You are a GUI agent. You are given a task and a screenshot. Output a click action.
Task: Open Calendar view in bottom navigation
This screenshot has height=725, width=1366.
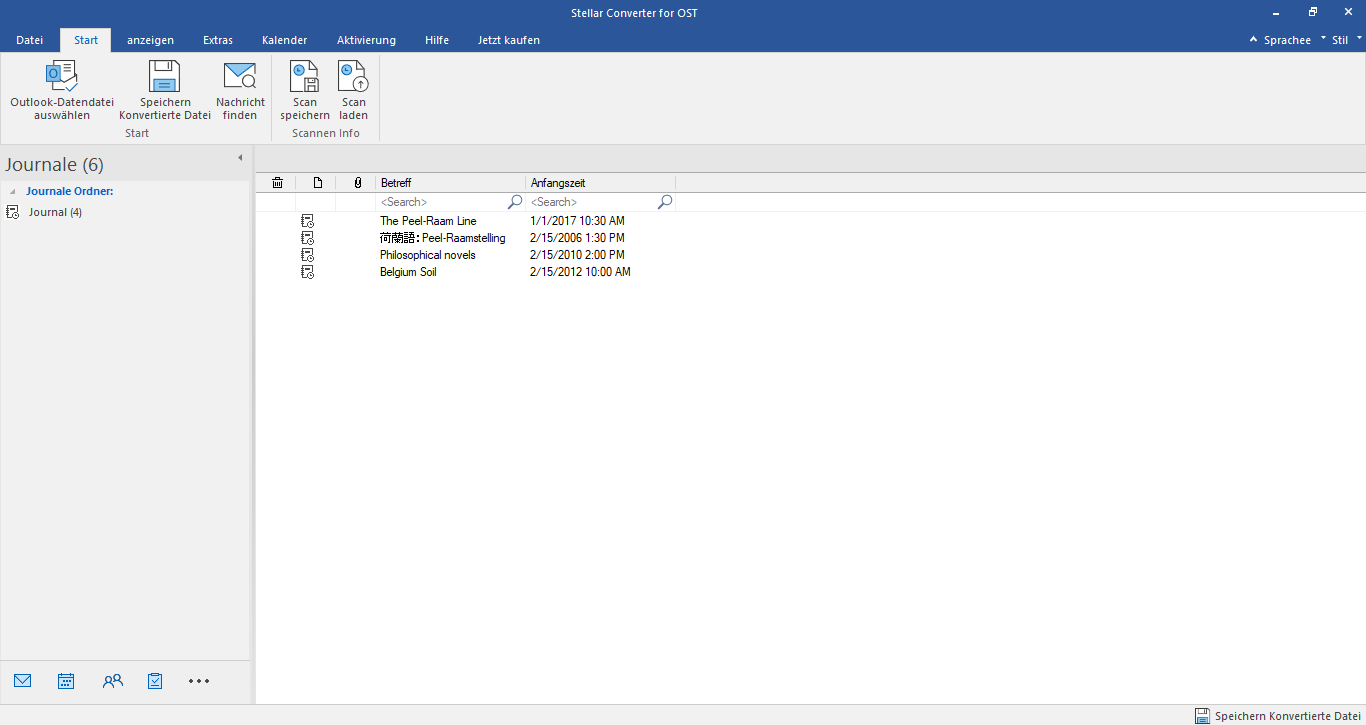click(66, 681)
